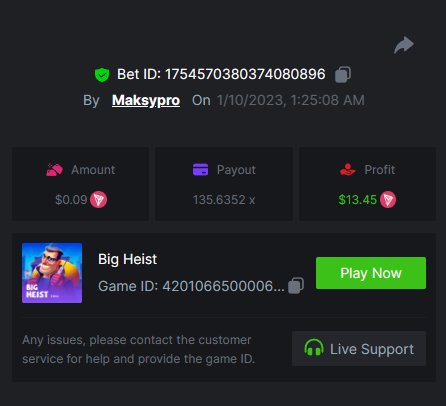Screen dimensions: 446x406
Task: Click the Amount money bag icon
Action: point(54,170)
